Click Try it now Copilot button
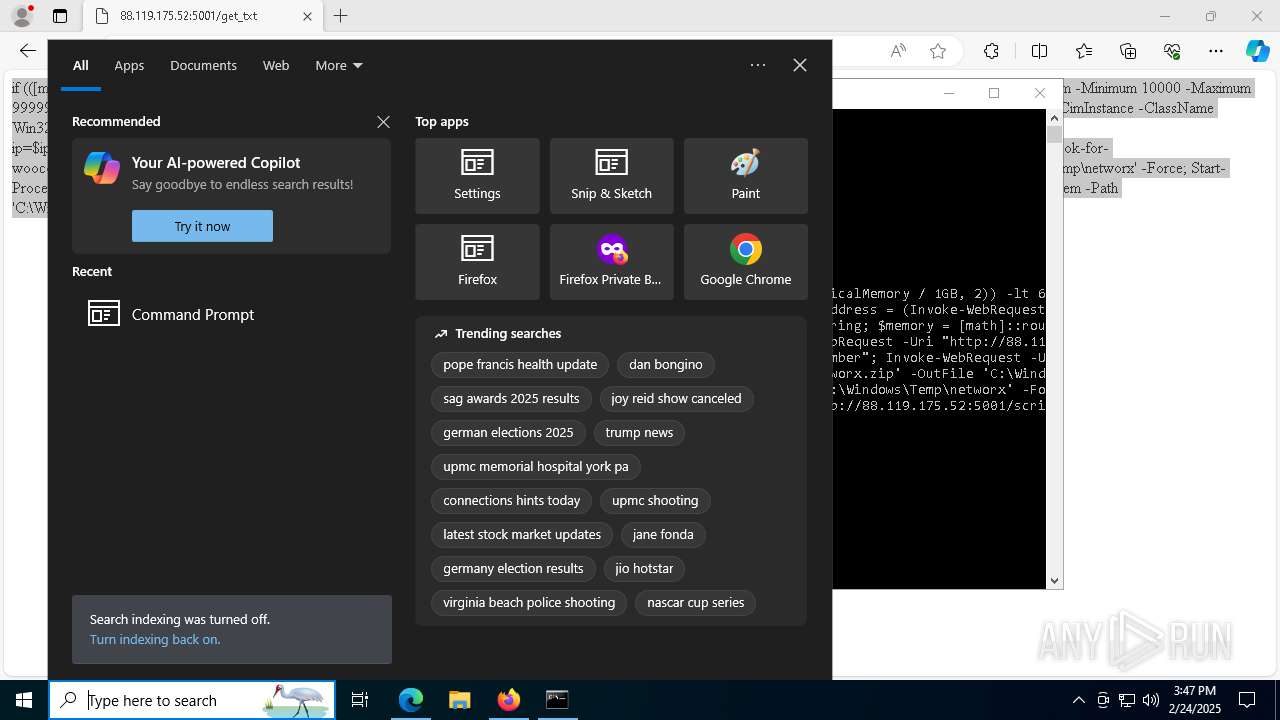Viewport: 1280px width, 720px height. pos(202,226)
